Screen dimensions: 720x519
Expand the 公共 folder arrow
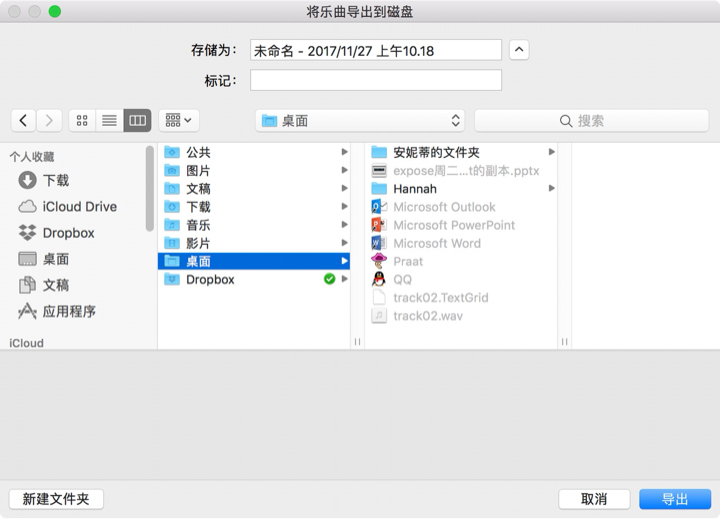344,152
